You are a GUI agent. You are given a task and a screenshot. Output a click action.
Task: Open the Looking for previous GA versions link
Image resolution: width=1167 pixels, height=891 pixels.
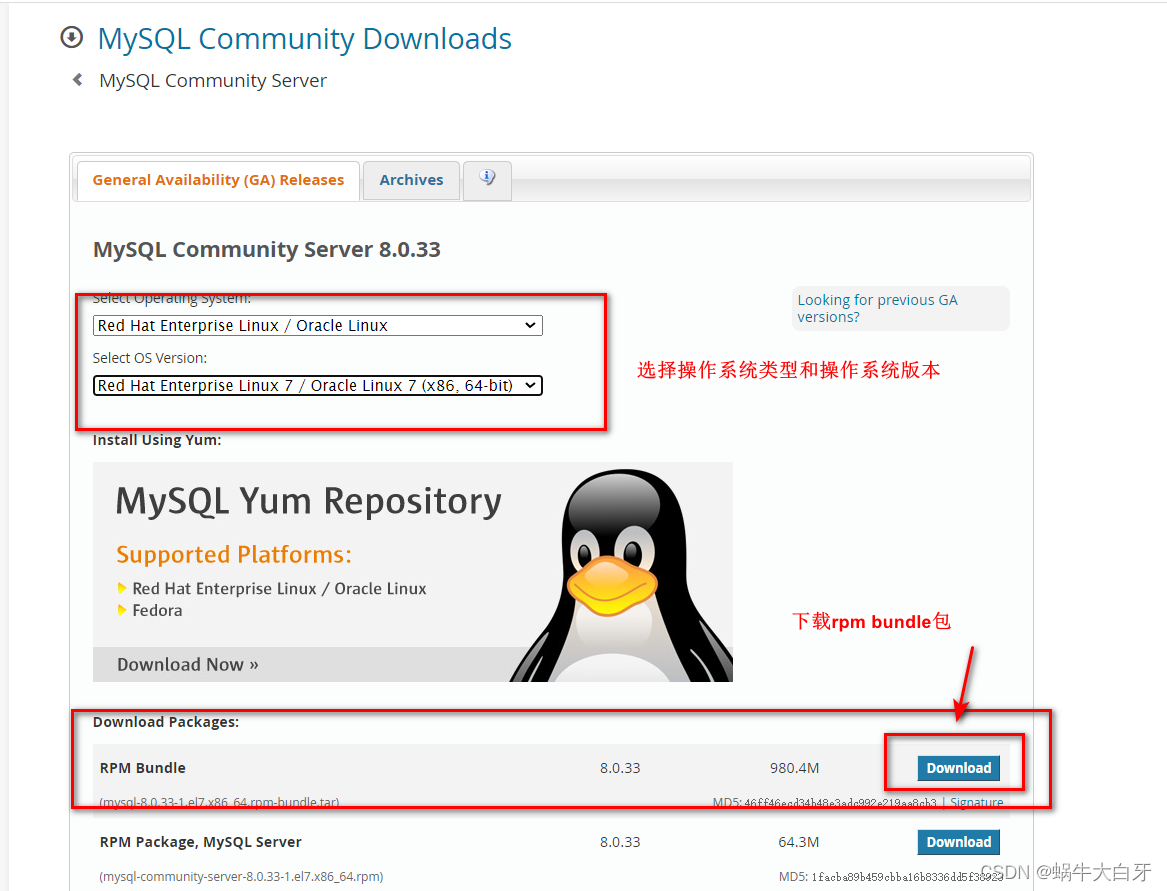coord(877,308)
